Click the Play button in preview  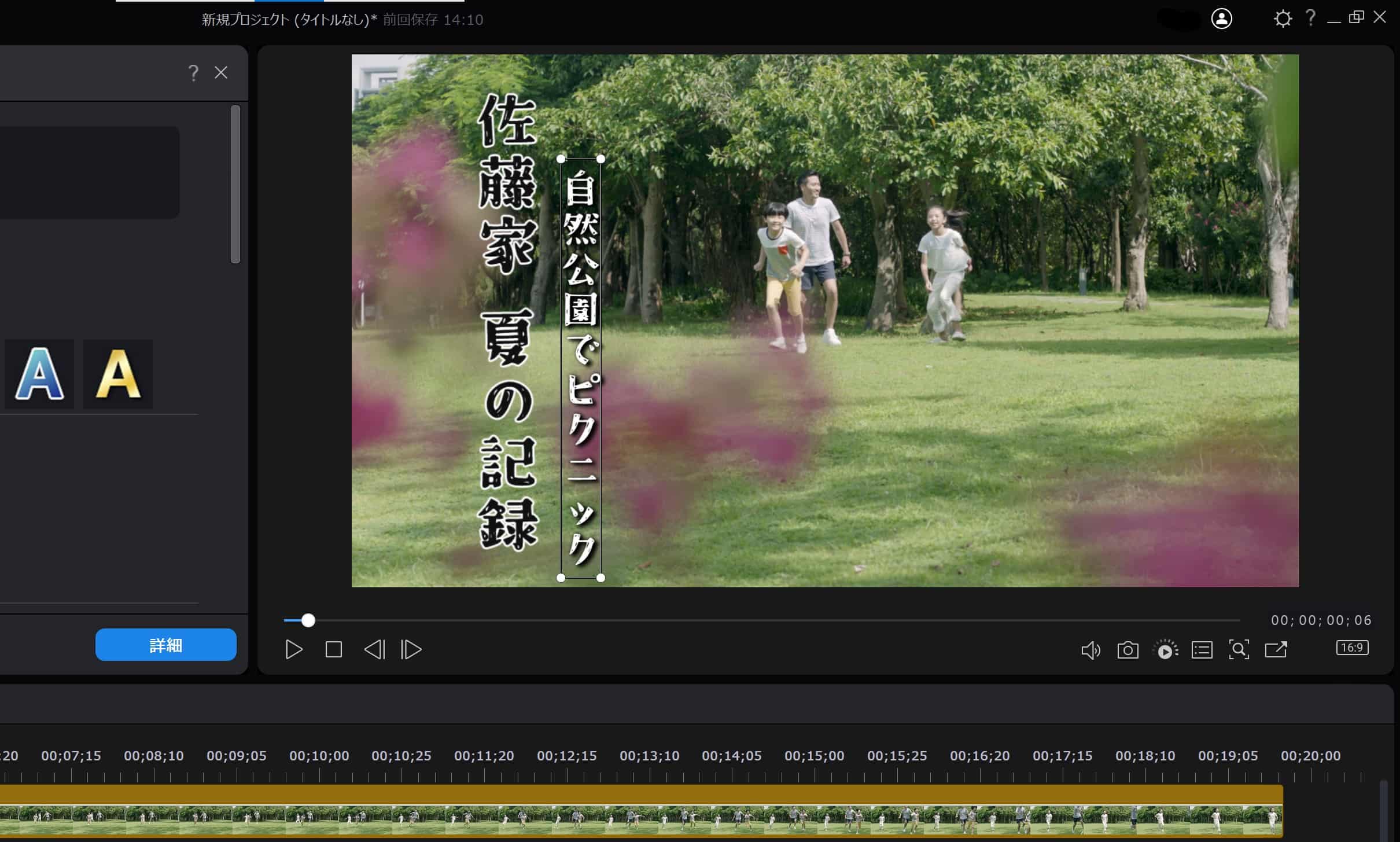point(294,649)
